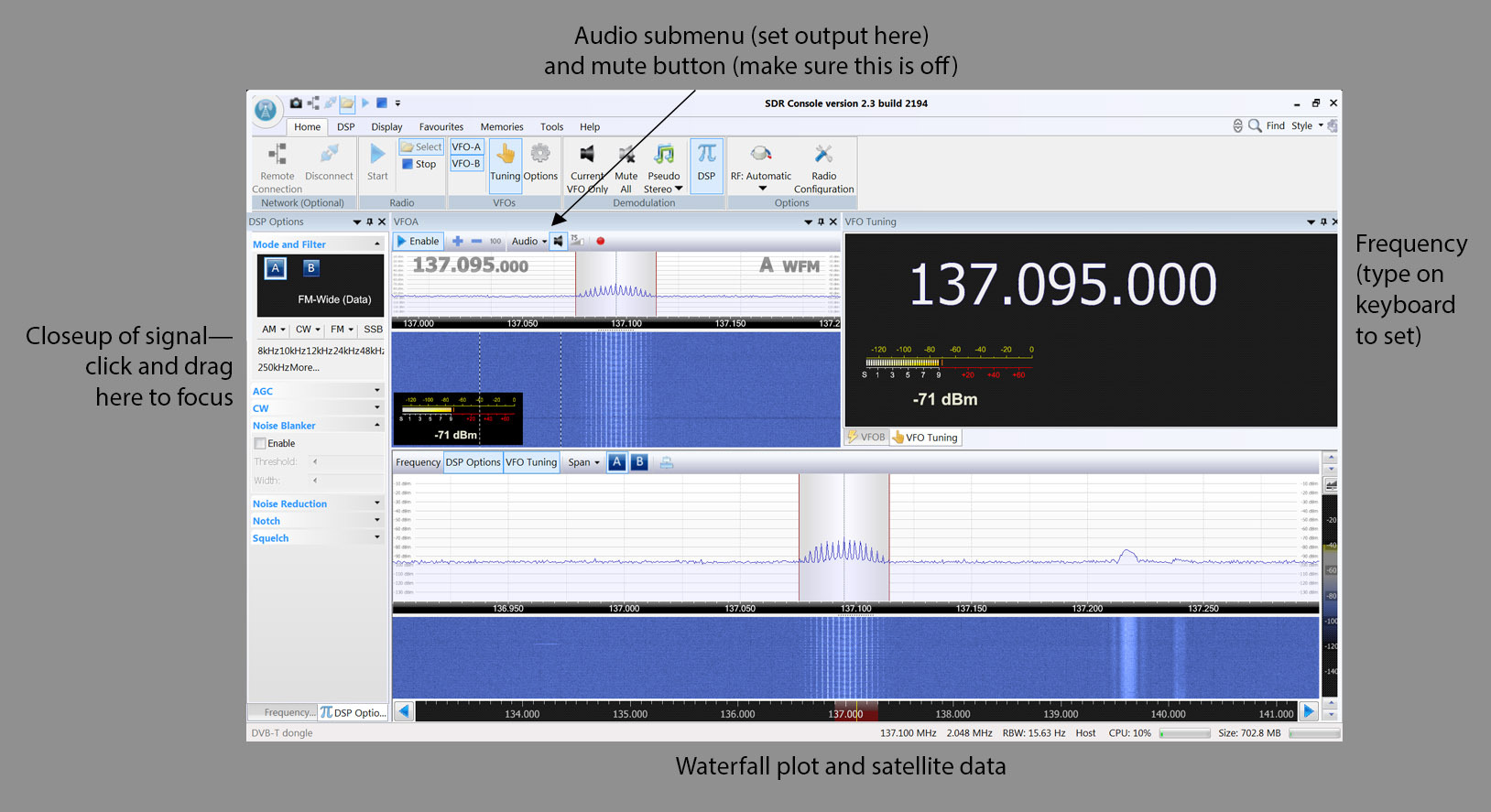
Task: Open the RF: Automatic dropdown
Action: click(x=761, y=168)
